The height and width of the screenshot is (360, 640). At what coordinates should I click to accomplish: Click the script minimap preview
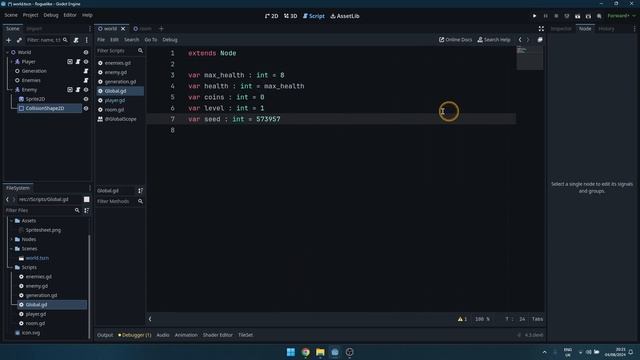(530, 58)
